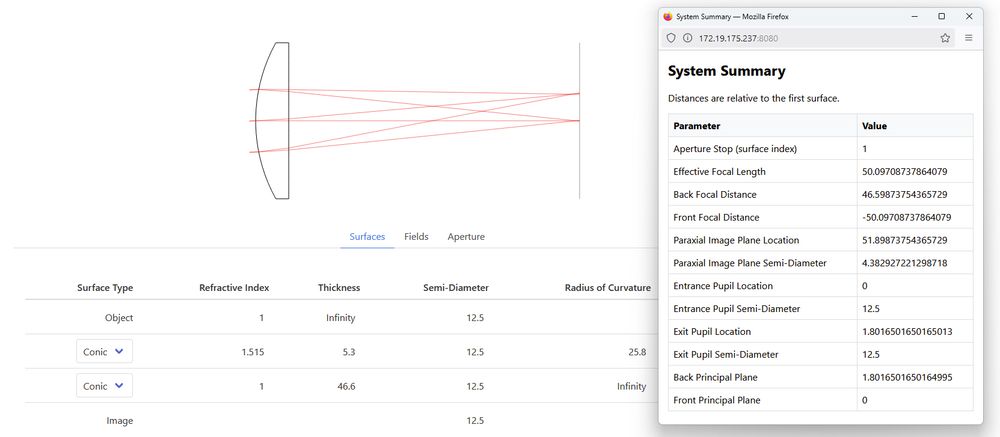Viewport: 1000px width, 437px height.
Task: Click the Back Focal Distance value 46.59873754365729
Action: pyautogui.click(x=904, y=195)
